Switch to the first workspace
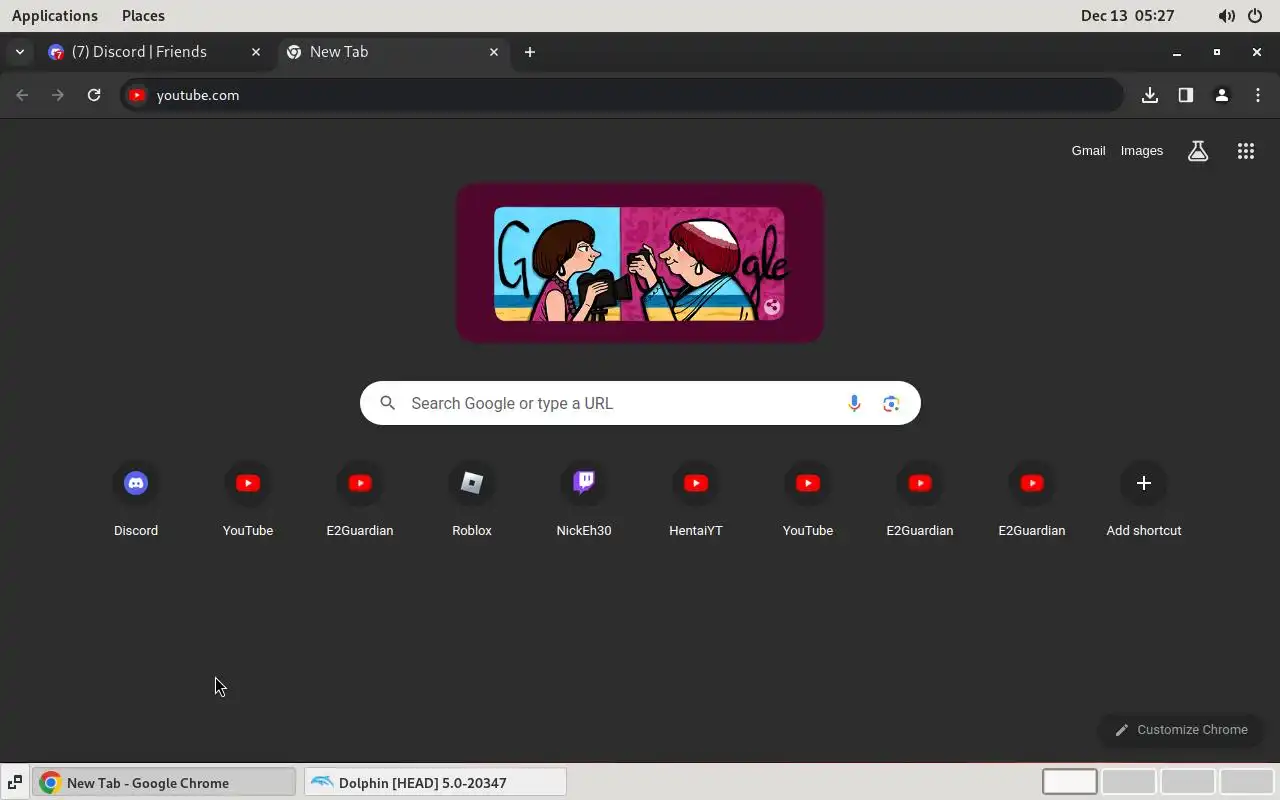The image size is (1280, 800). 1069,781
